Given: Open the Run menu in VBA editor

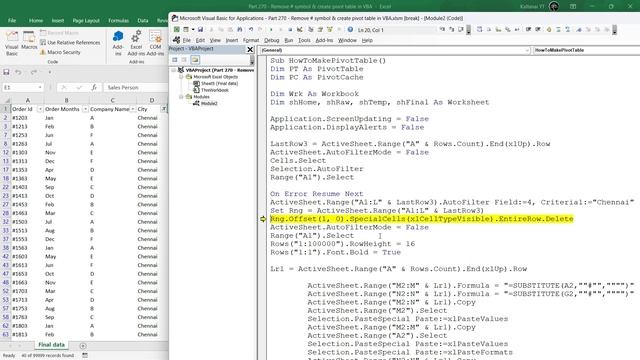Looking at the screenshot, I should tap(289, 40).
